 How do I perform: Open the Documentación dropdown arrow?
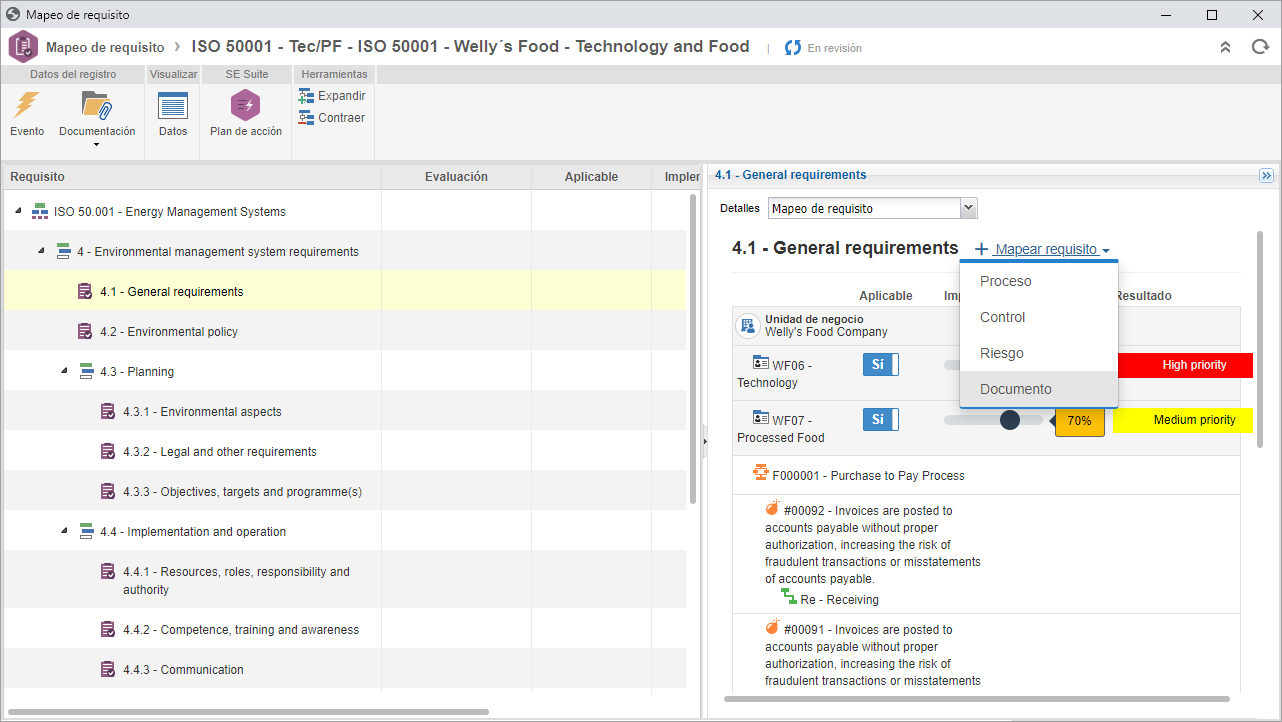pos(97,145)
